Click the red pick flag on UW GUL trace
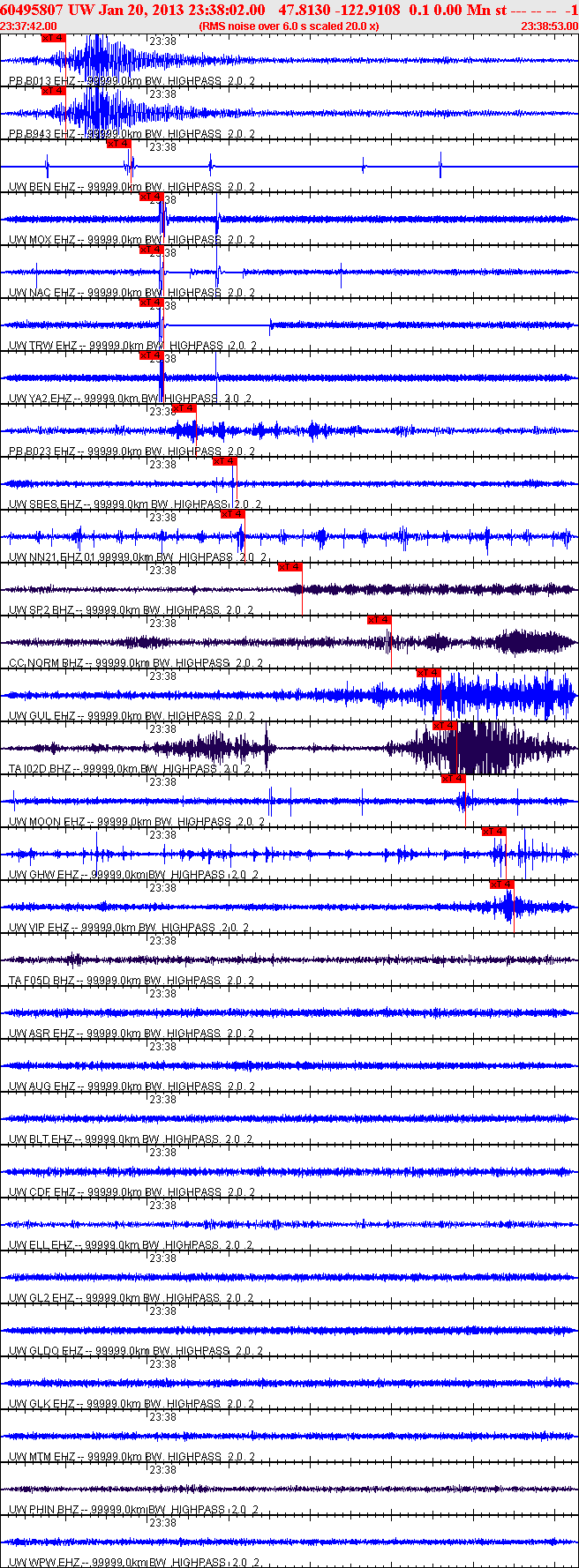The image size is (579, 1568). click(x=428, y=673)
